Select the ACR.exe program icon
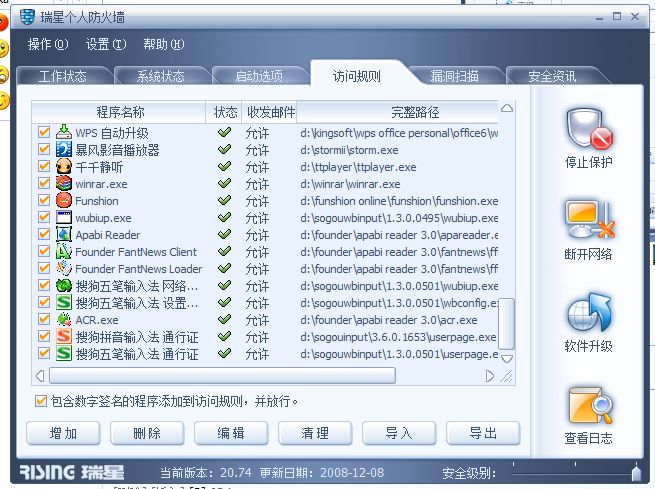This screenshot has height=489, width=655. (x=64, y=319)
